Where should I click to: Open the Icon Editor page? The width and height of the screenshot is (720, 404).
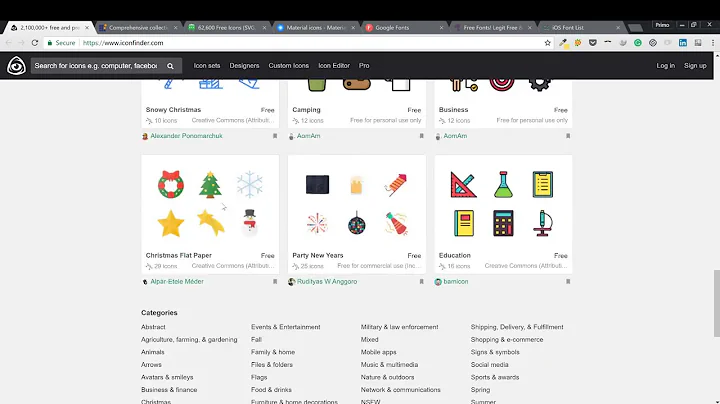334,66
